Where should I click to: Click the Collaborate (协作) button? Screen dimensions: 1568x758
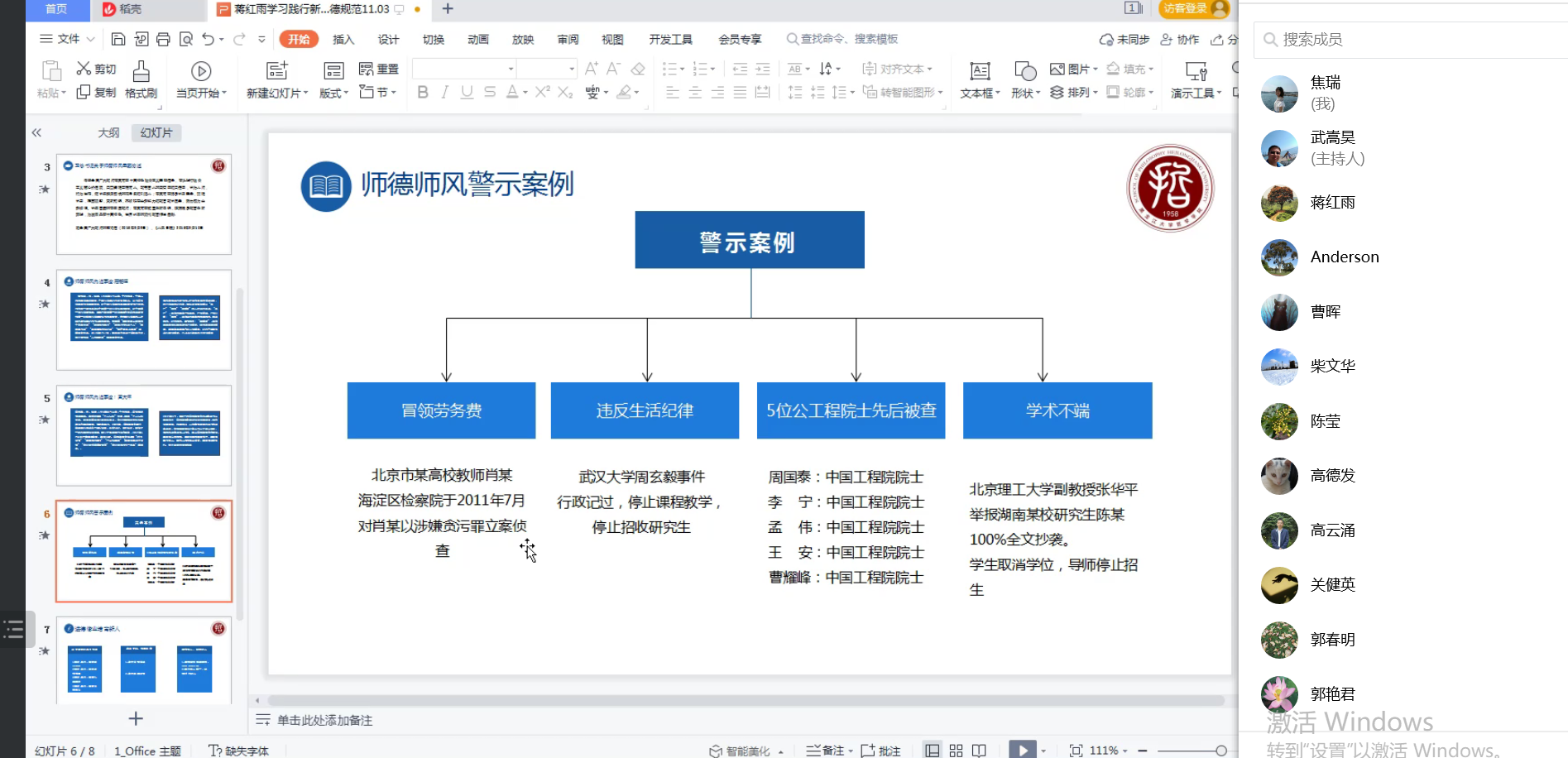[x=1180, y=39]
